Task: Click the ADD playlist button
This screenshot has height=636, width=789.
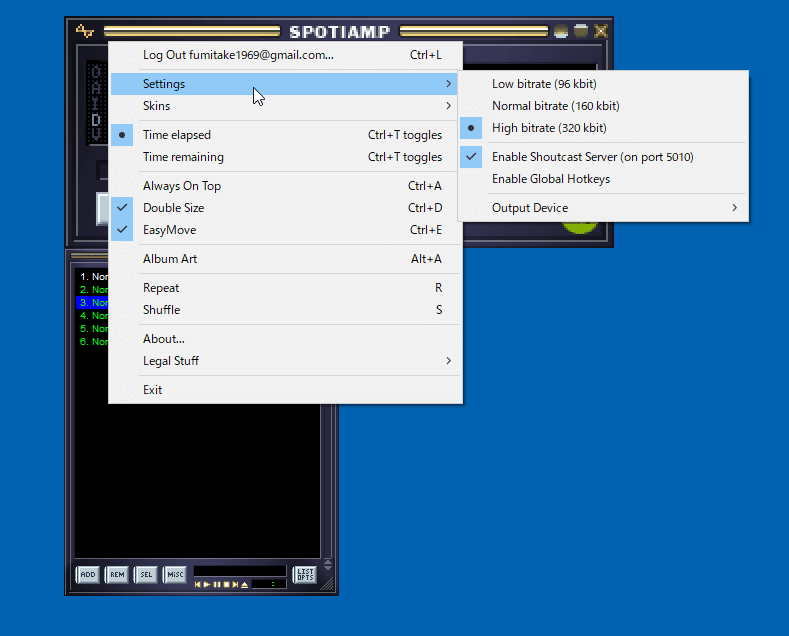Action: pyautogui.click(x=88, y=575)
